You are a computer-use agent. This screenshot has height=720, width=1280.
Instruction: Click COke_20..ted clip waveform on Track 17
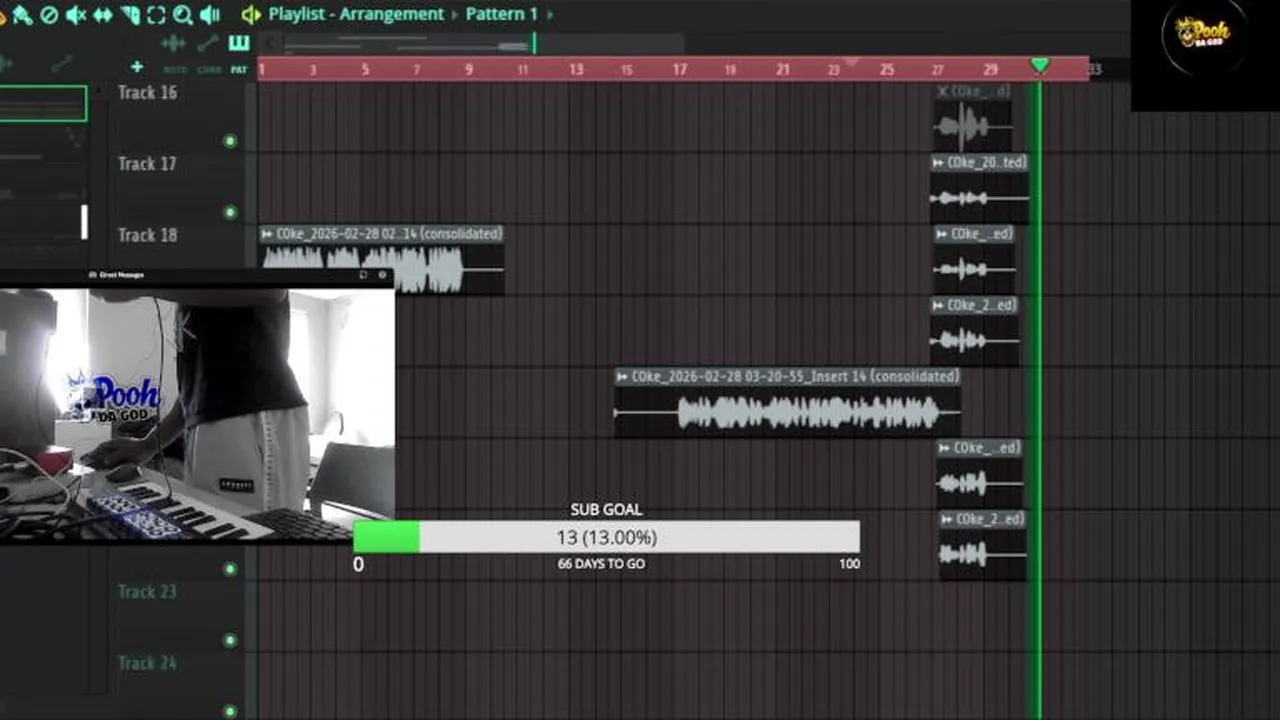click(x=979, y=198)
